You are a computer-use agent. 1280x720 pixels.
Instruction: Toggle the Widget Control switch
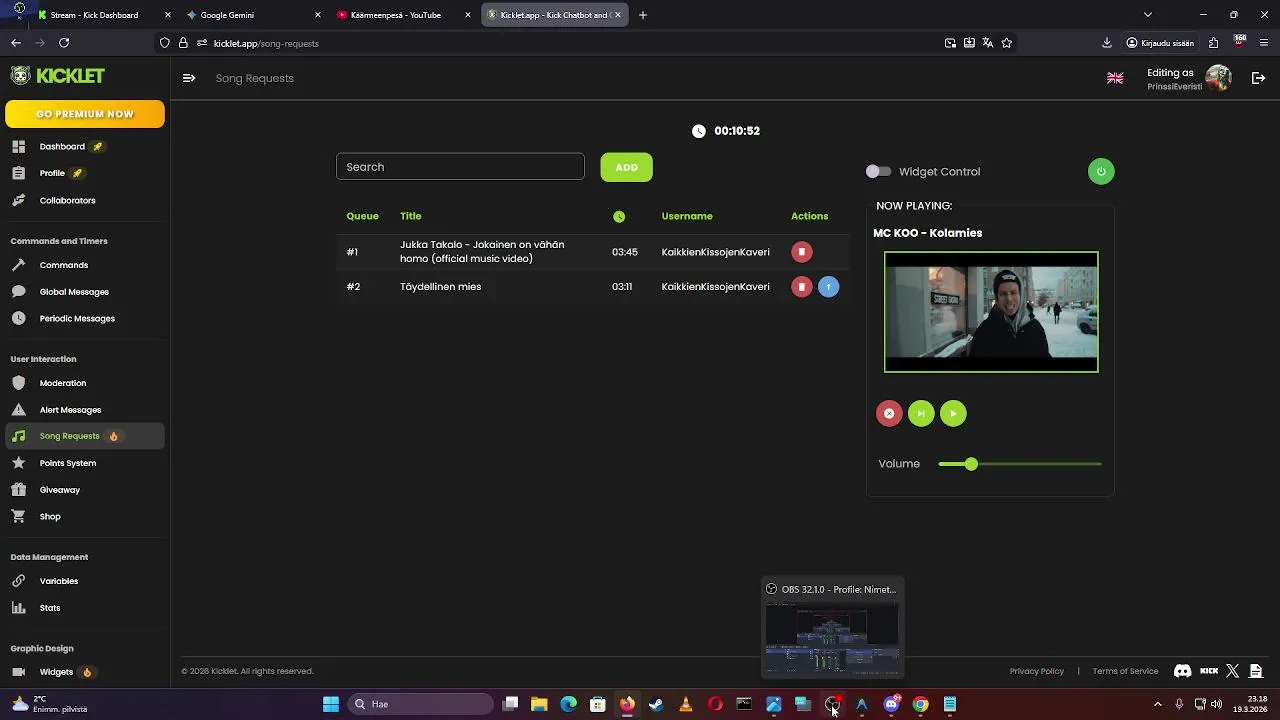(878, 172)
